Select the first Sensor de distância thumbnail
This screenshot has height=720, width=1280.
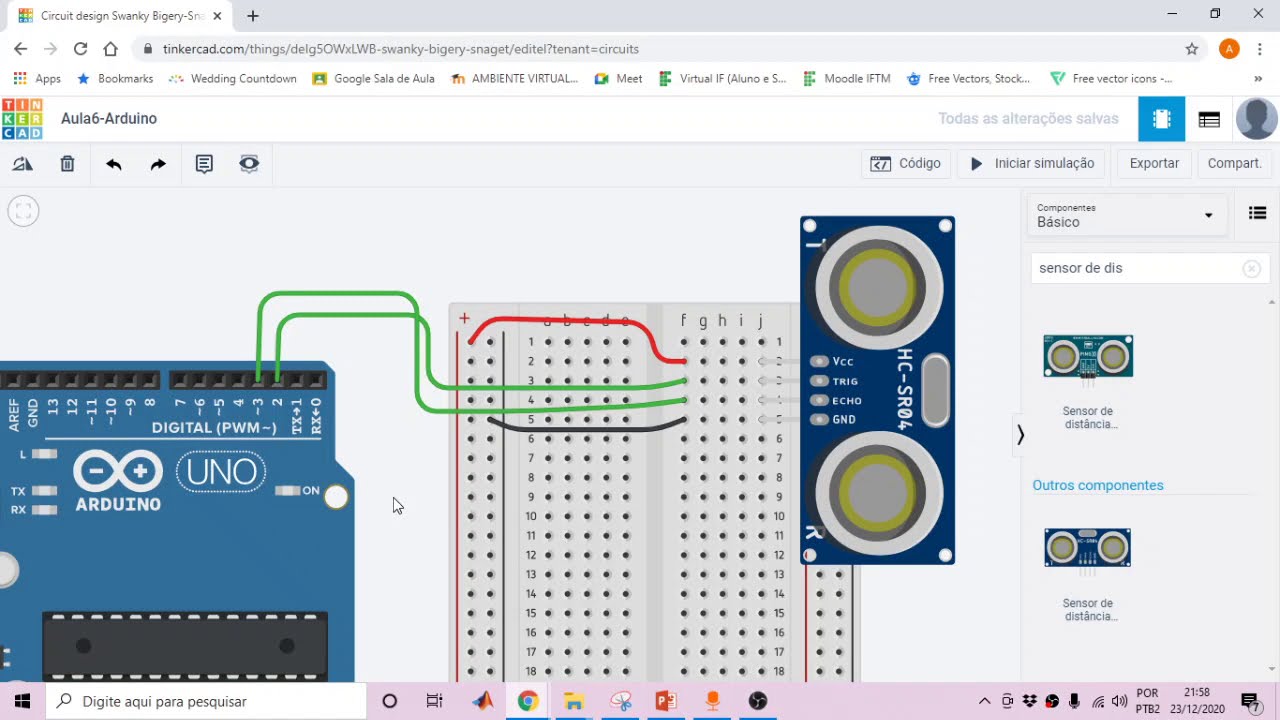tap(1088, 357)
